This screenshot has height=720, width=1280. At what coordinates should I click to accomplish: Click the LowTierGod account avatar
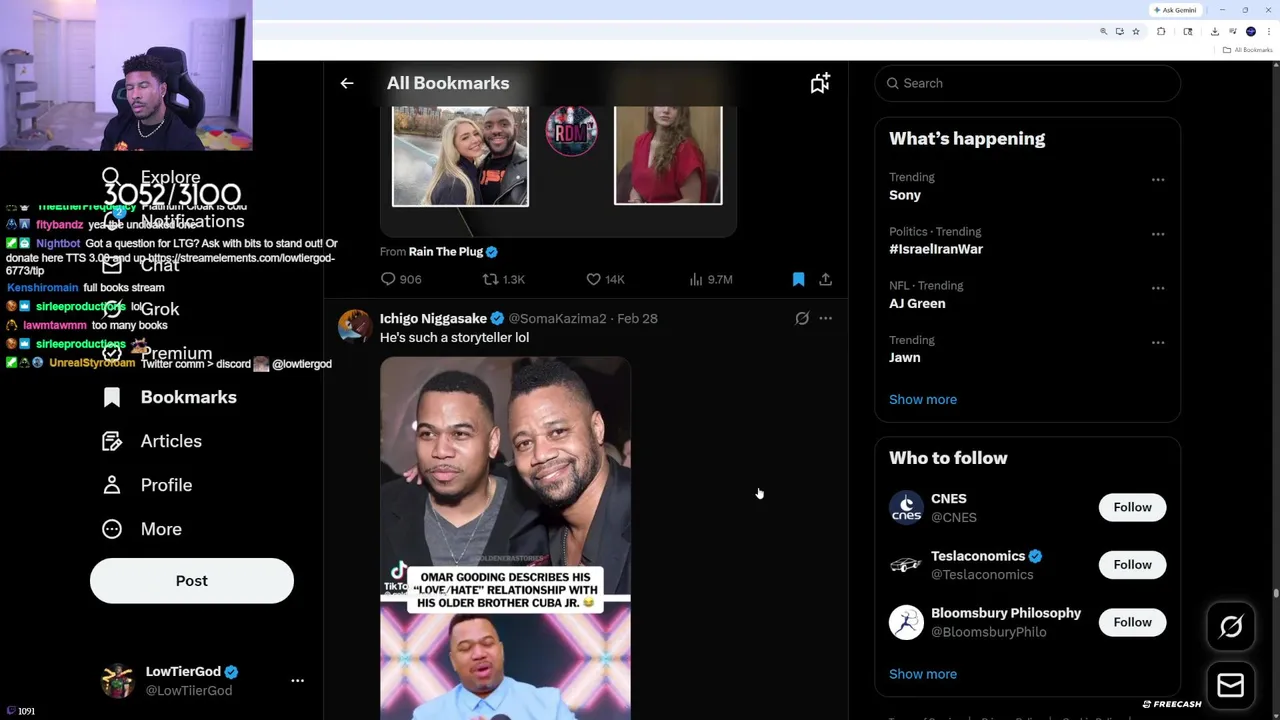click(x=117, y=680)
